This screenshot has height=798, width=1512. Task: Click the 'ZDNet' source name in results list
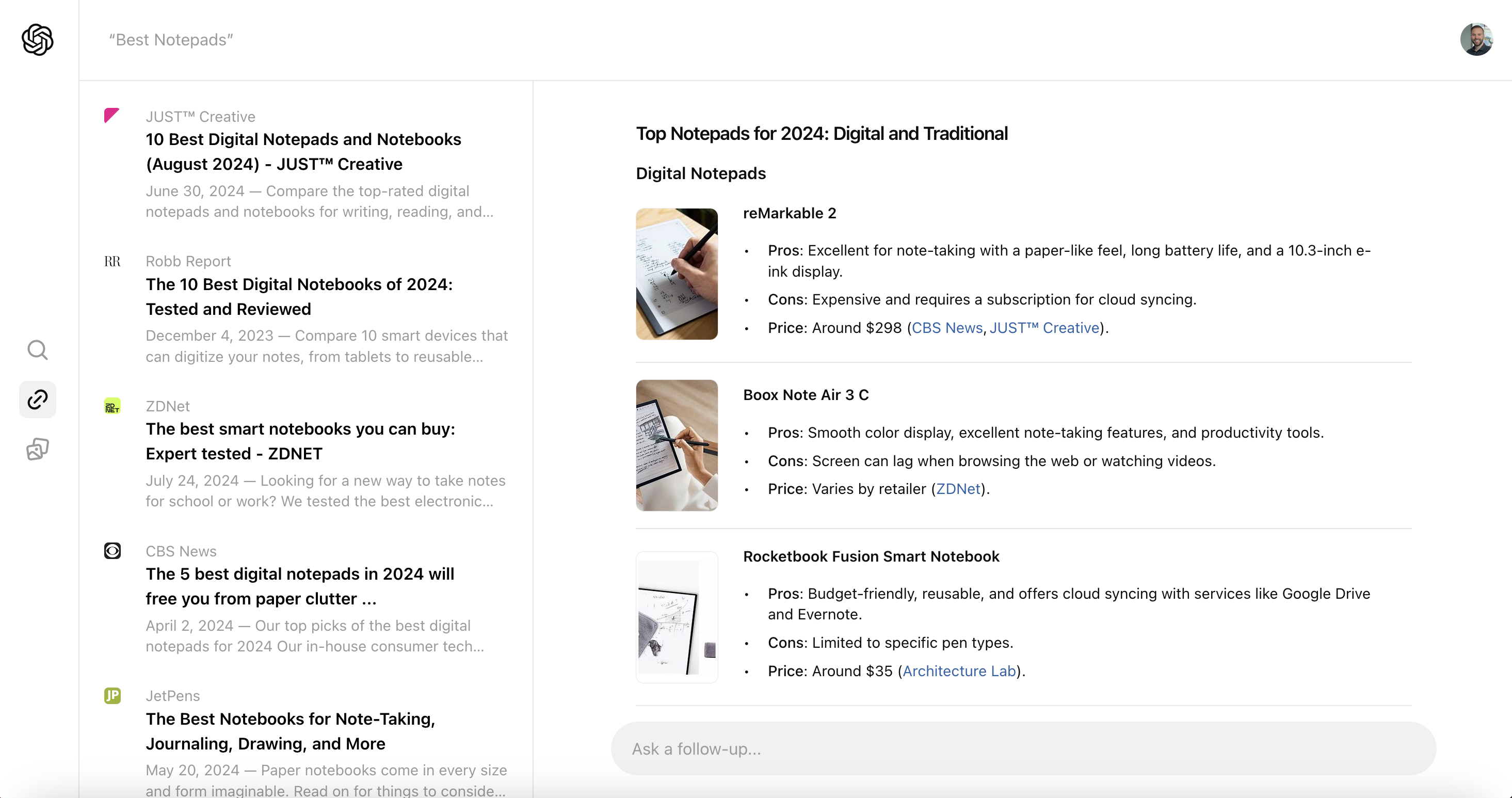pyautogui.click(x=167, y=406)
